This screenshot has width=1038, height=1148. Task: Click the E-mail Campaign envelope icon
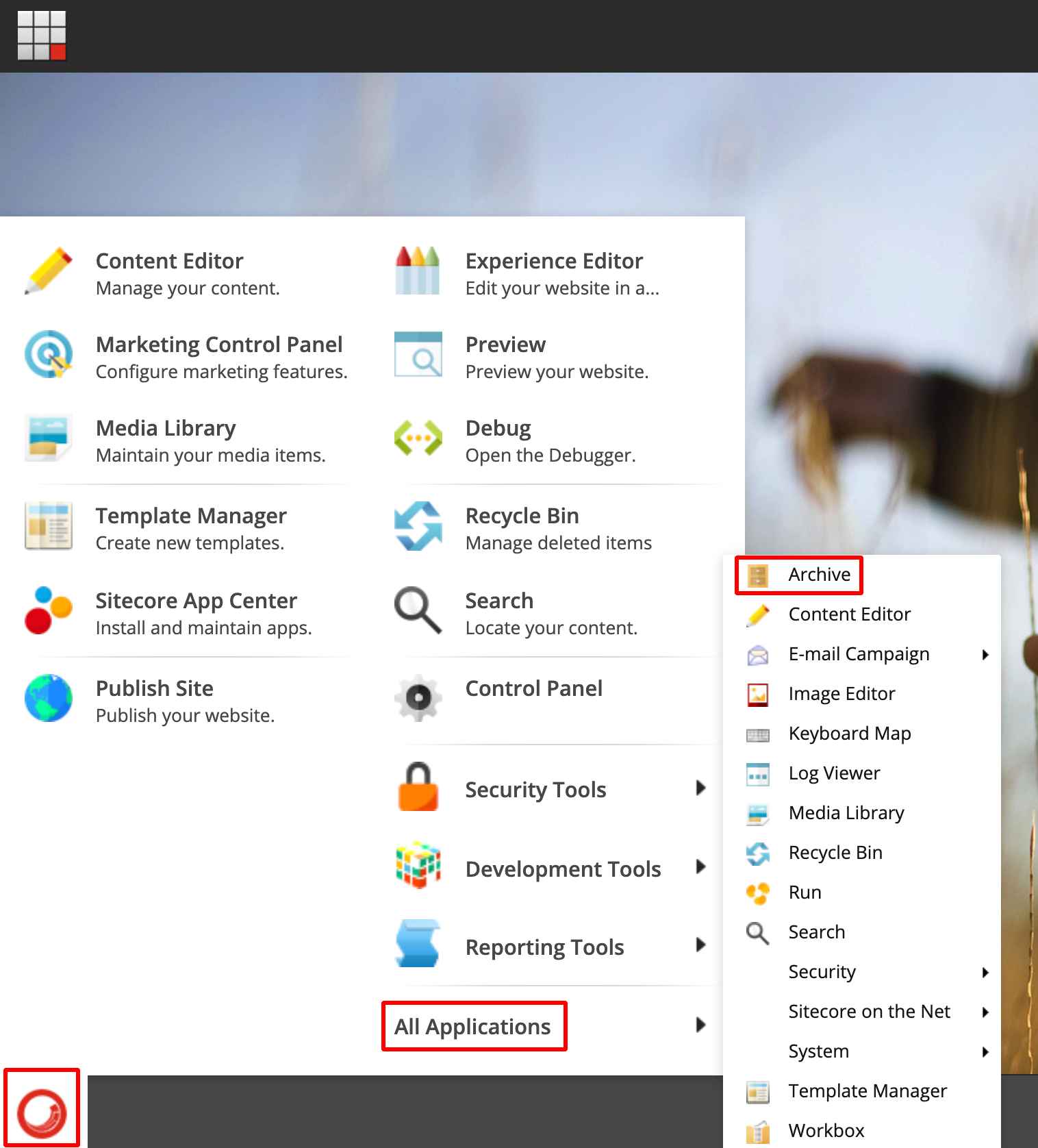(x=758, y=655)
